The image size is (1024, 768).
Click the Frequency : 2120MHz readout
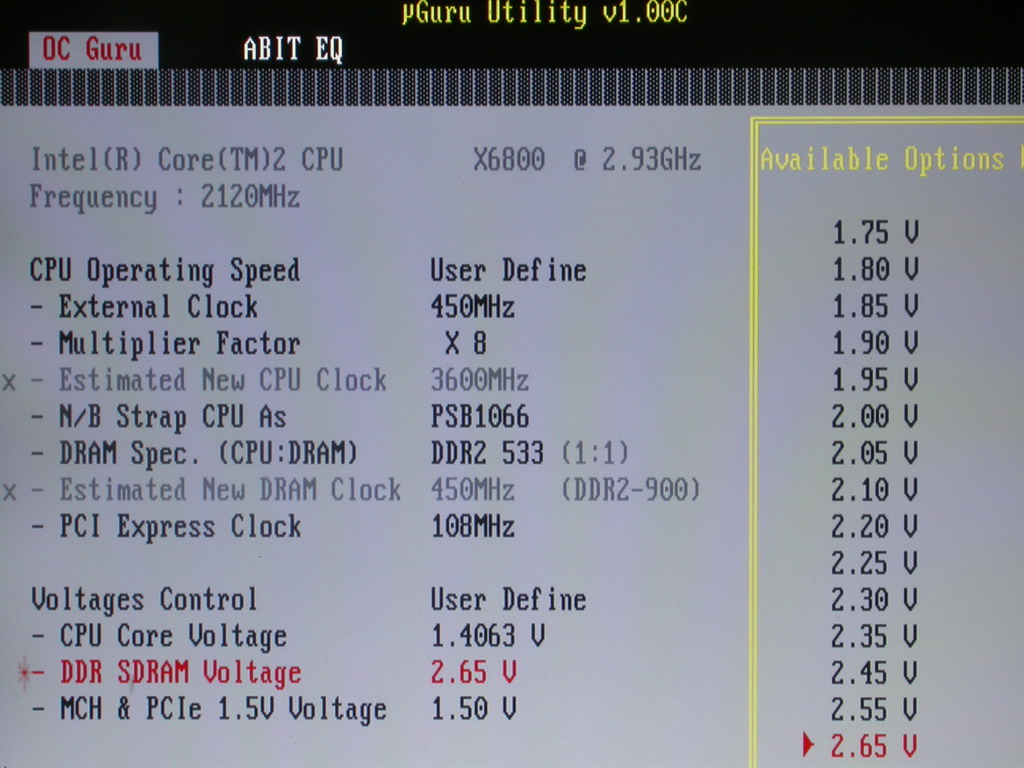[165, 197]
